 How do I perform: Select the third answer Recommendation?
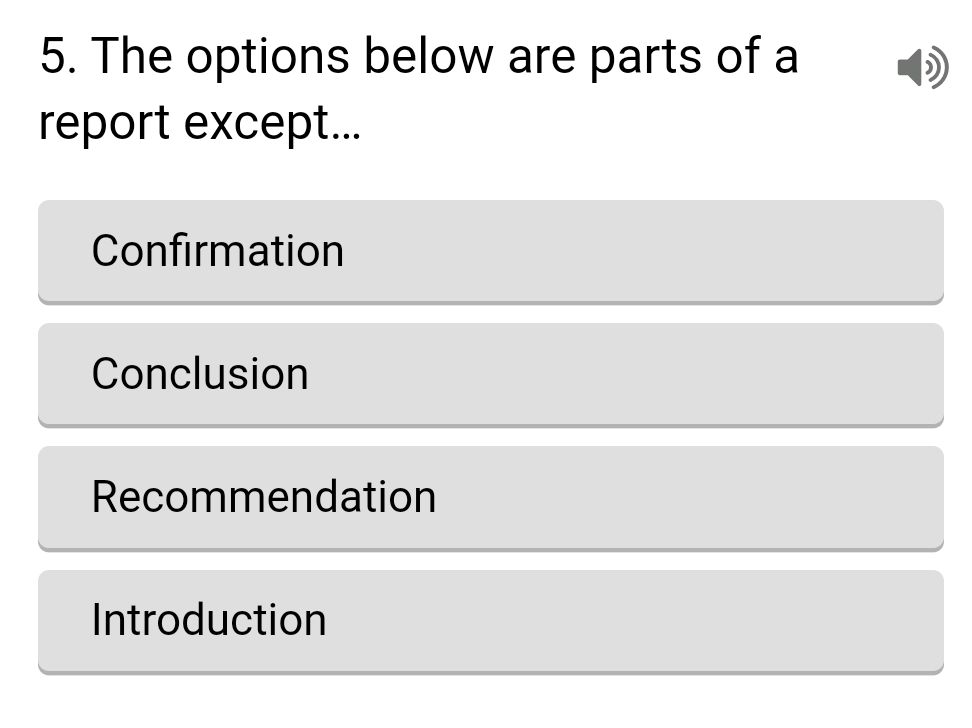[x=490, y=496]
